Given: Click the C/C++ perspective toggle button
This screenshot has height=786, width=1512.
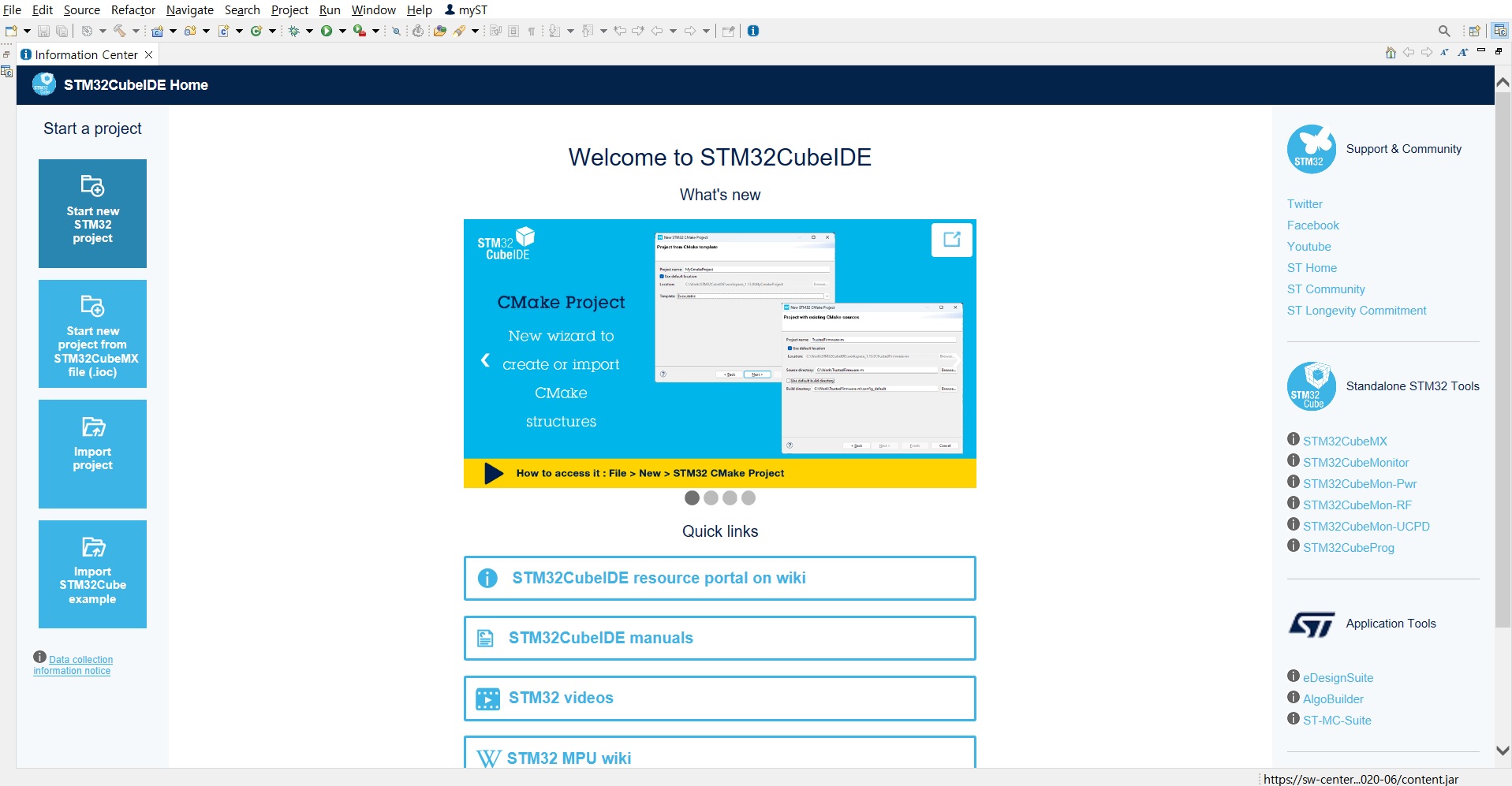Looking at the screenshot, I should pos(1499,31).
